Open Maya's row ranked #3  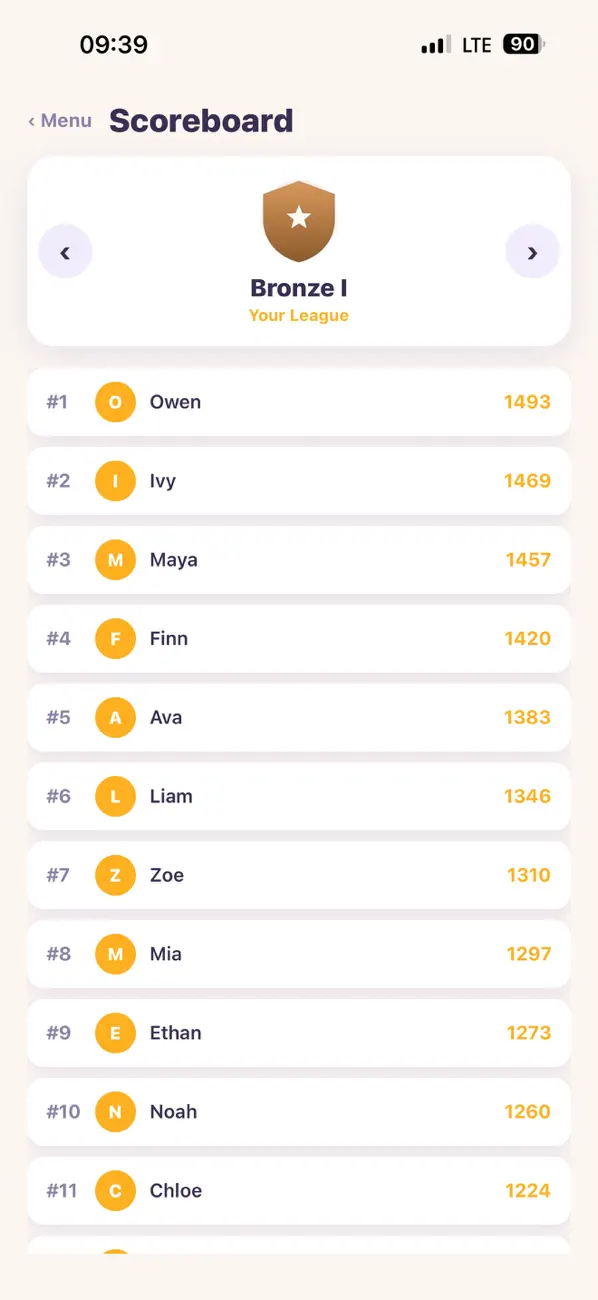click(299, 560)
